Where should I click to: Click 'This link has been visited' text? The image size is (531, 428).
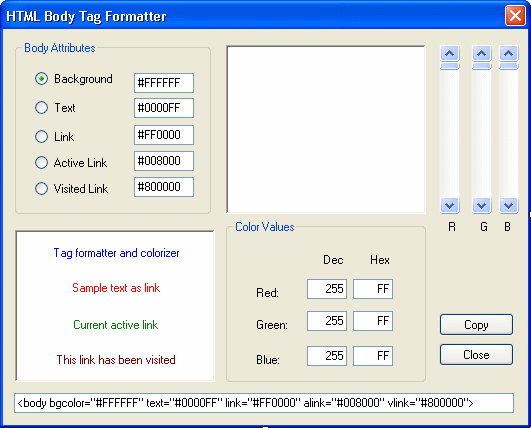coord(116,360)
